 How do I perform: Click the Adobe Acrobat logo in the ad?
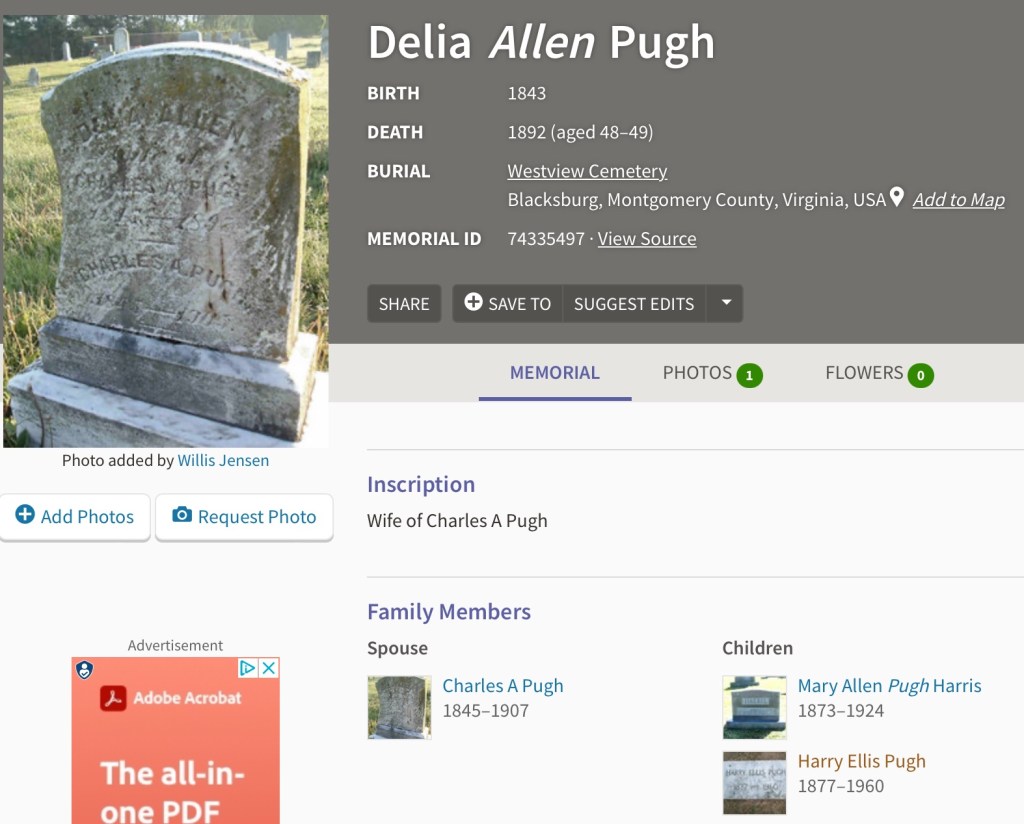[113, 698]
